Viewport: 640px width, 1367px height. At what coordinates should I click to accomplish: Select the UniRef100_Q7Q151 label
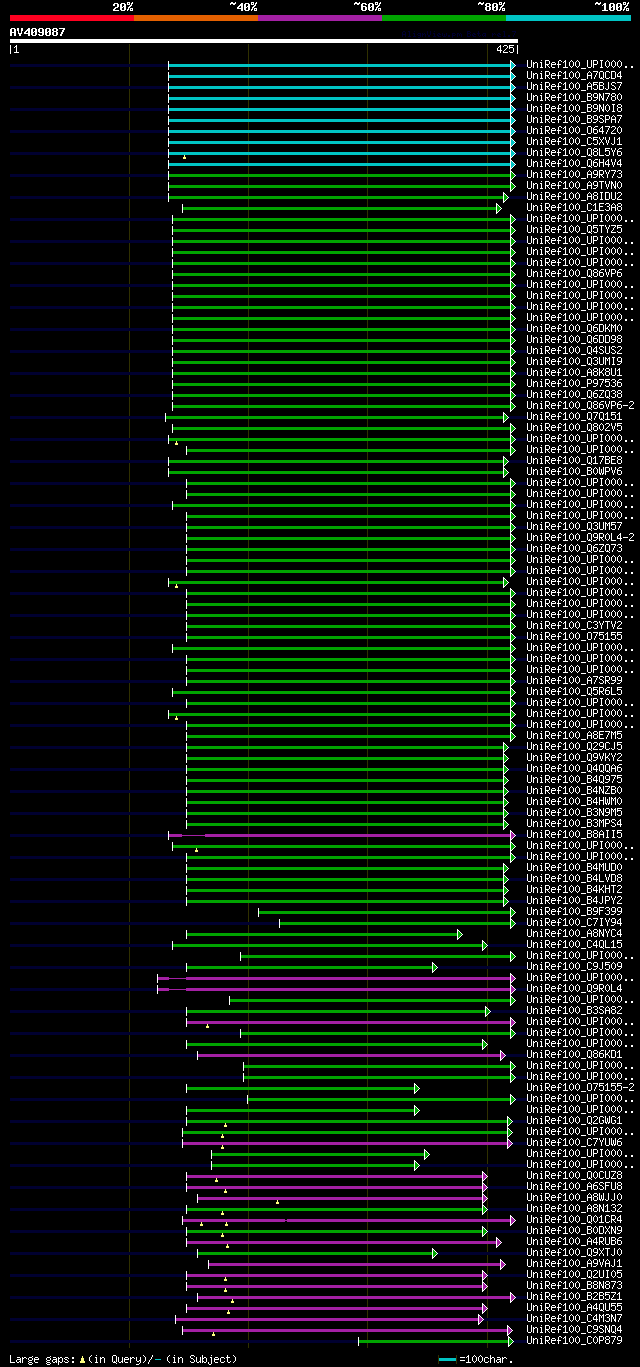click(574, 416)
